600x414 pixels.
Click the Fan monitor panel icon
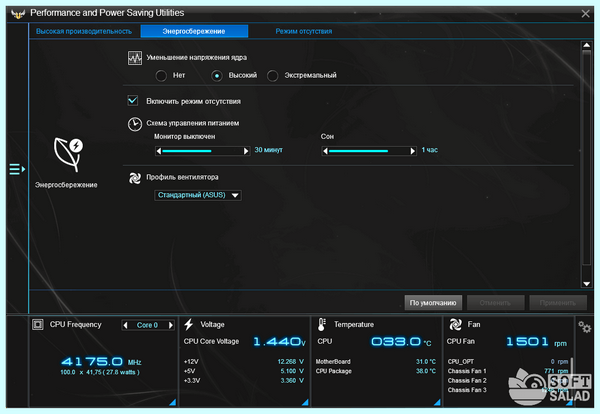(x=455, y=324)
